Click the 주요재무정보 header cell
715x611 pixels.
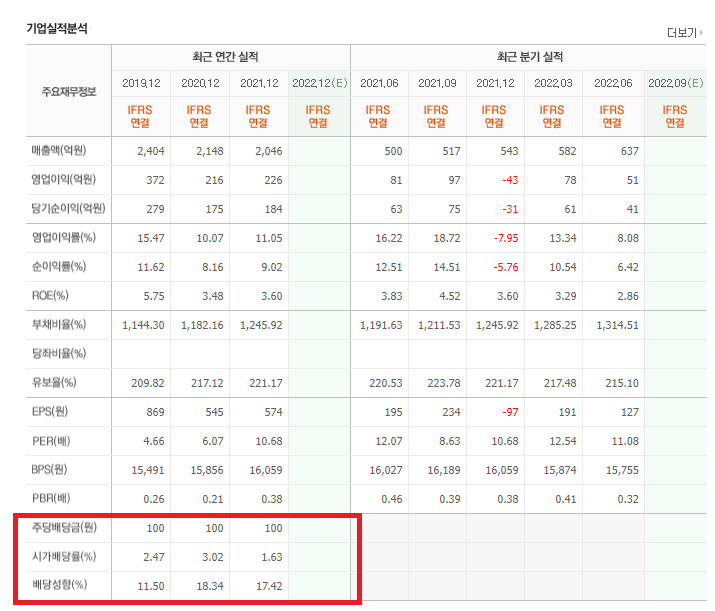click(x=69, y=92)
